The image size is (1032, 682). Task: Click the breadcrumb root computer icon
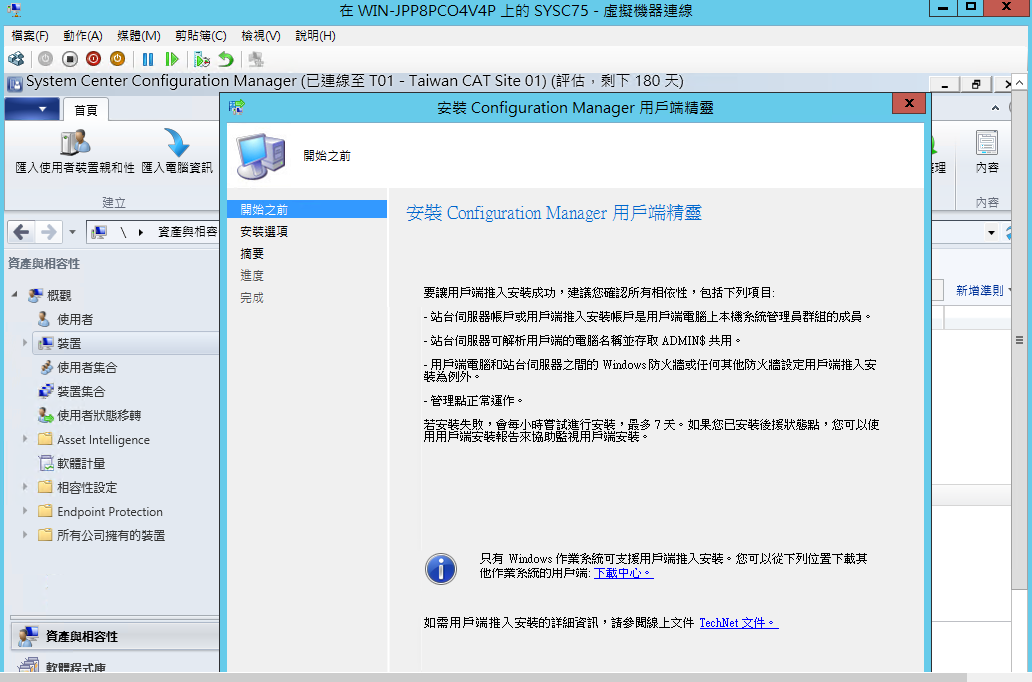click(x=99, y=232)
